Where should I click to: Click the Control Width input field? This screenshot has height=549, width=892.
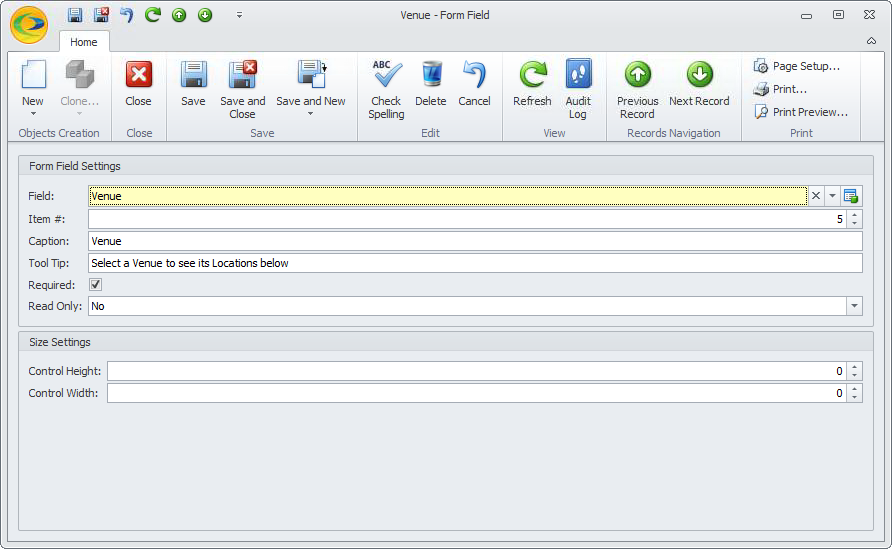[477, 393]
